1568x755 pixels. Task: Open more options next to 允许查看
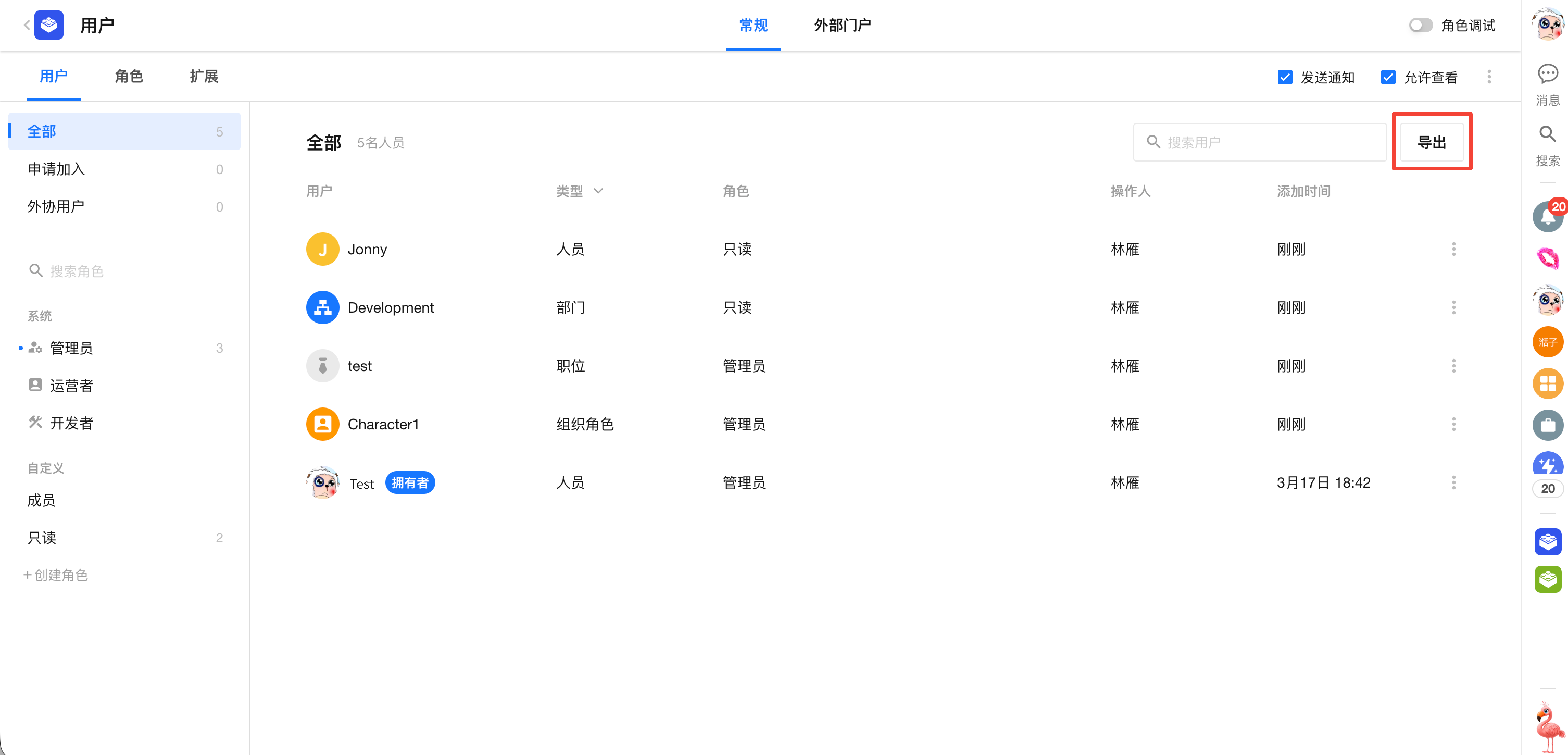pyautogui.click(x=1489, y=77)
